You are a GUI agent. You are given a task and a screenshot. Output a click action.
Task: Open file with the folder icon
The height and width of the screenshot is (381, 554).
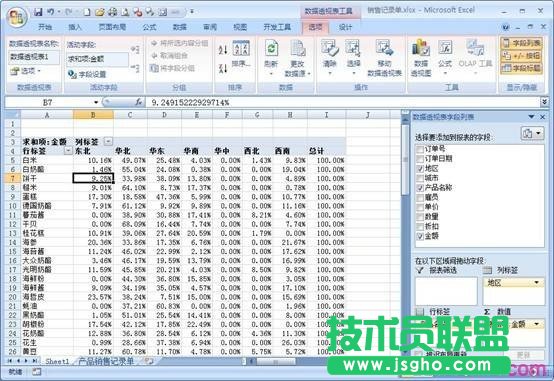pyautogui.click(x=100, y=12)
